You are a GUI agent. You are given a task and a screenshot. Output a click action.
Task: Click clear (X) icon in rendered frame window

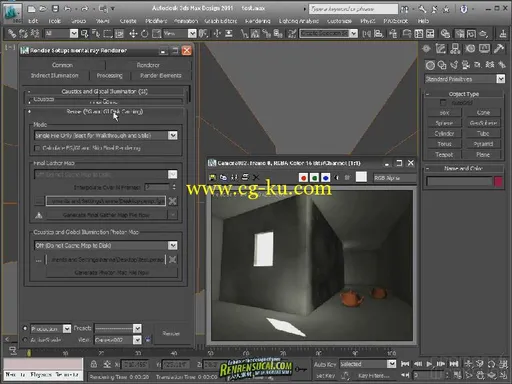point(256,178)
